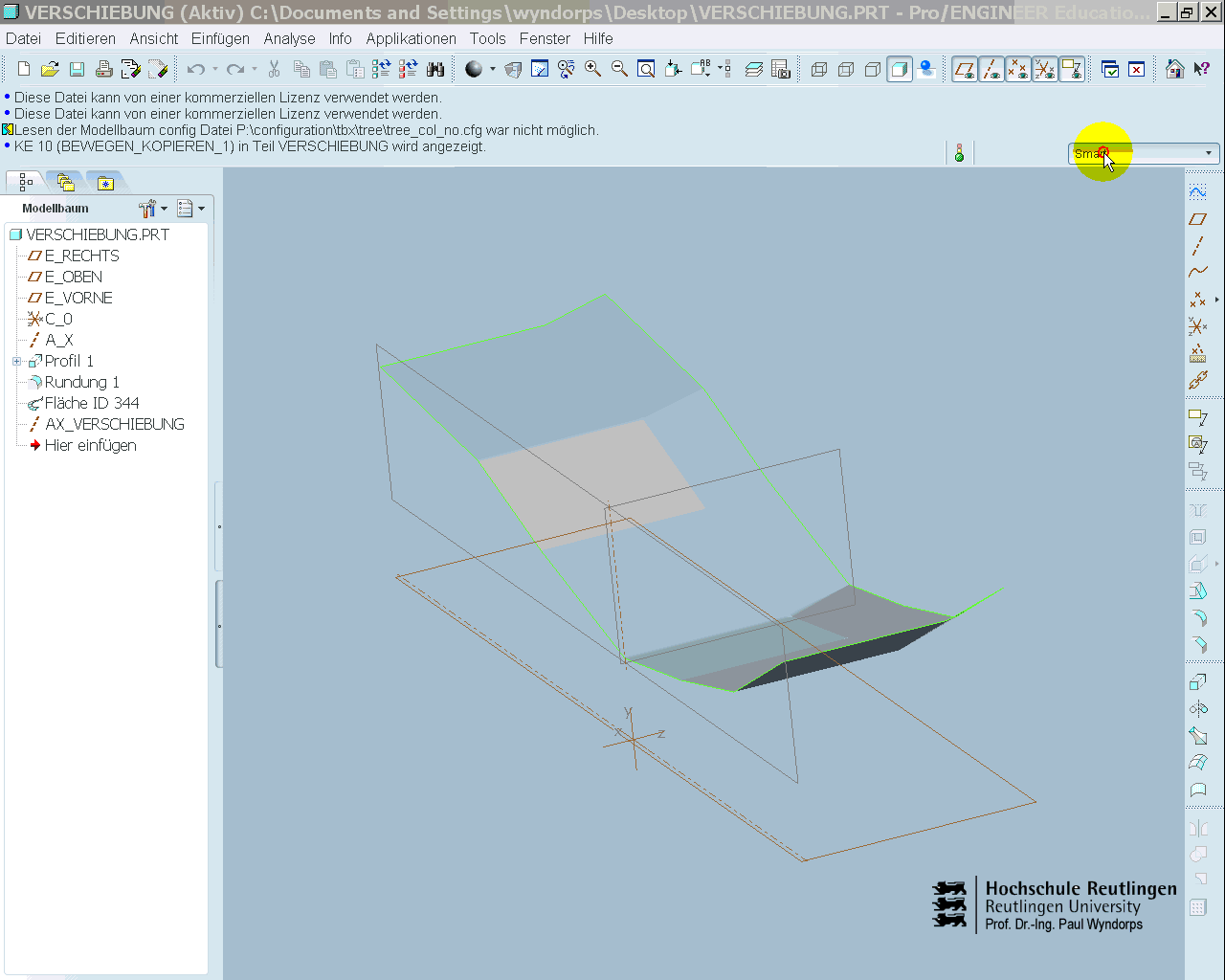Open the Smart selection filter dropdown
This screenshot has height=980, width=1225.
tap(1208, 153)
